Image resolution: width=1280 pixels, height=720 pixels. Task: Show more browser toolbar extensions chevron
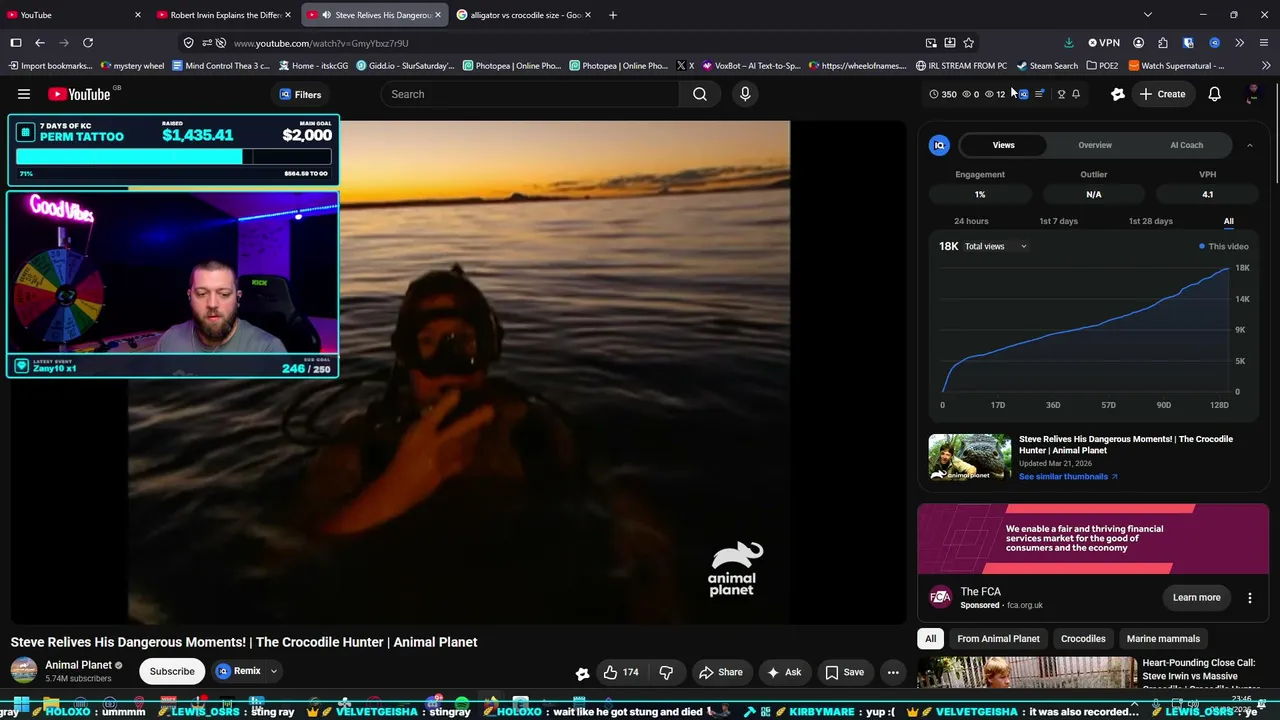(x=1239, y=43)
